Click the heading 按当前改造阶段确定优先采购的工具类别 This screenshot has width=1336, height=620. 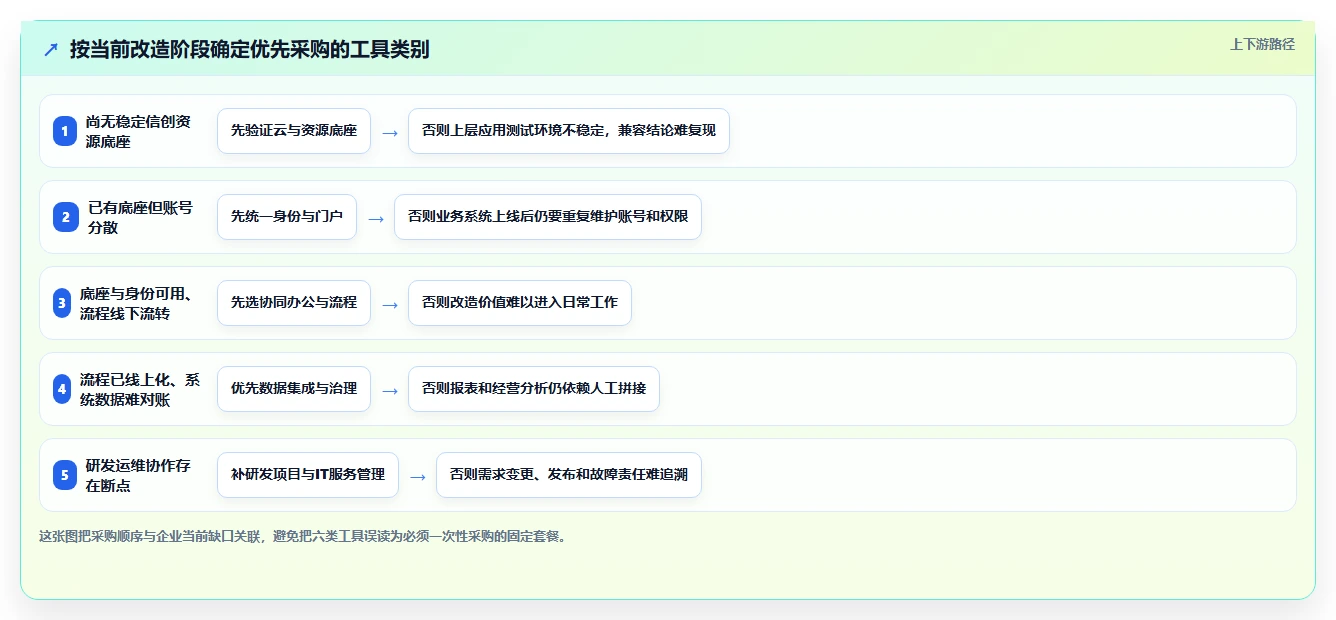249,49
